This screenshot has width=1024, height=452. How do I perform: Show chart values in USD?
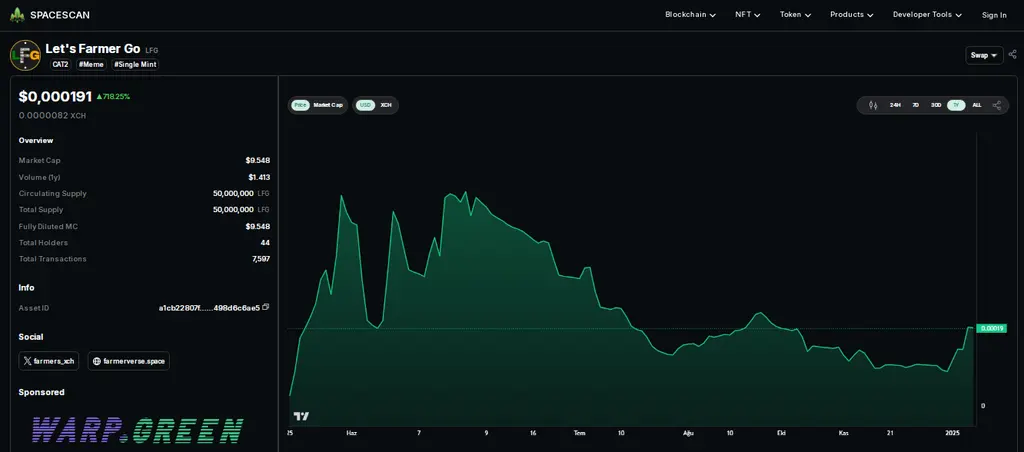click(365, 105)
